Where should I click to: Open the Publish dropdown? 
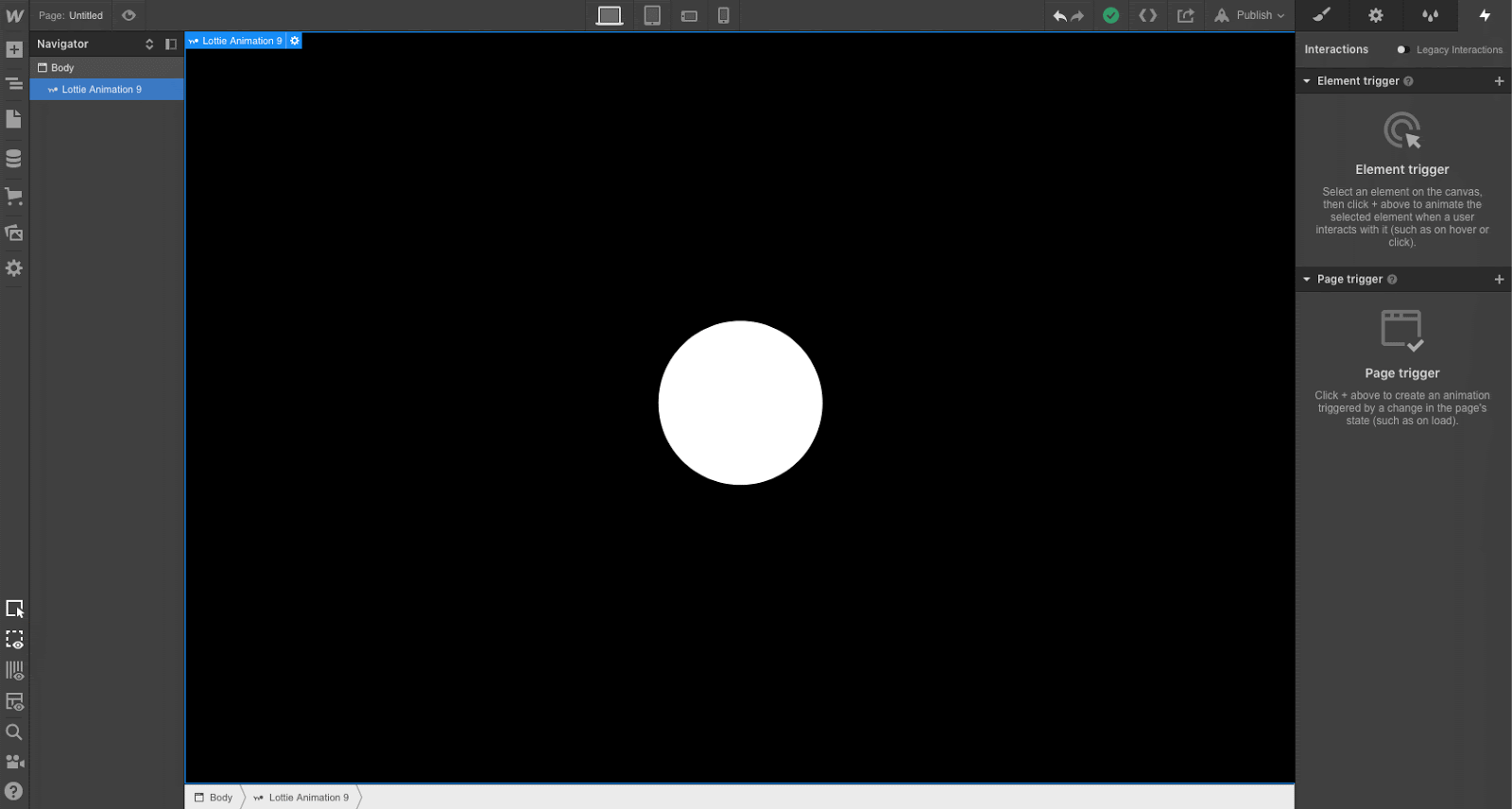pyautogui.click(x=1249, y=15)
